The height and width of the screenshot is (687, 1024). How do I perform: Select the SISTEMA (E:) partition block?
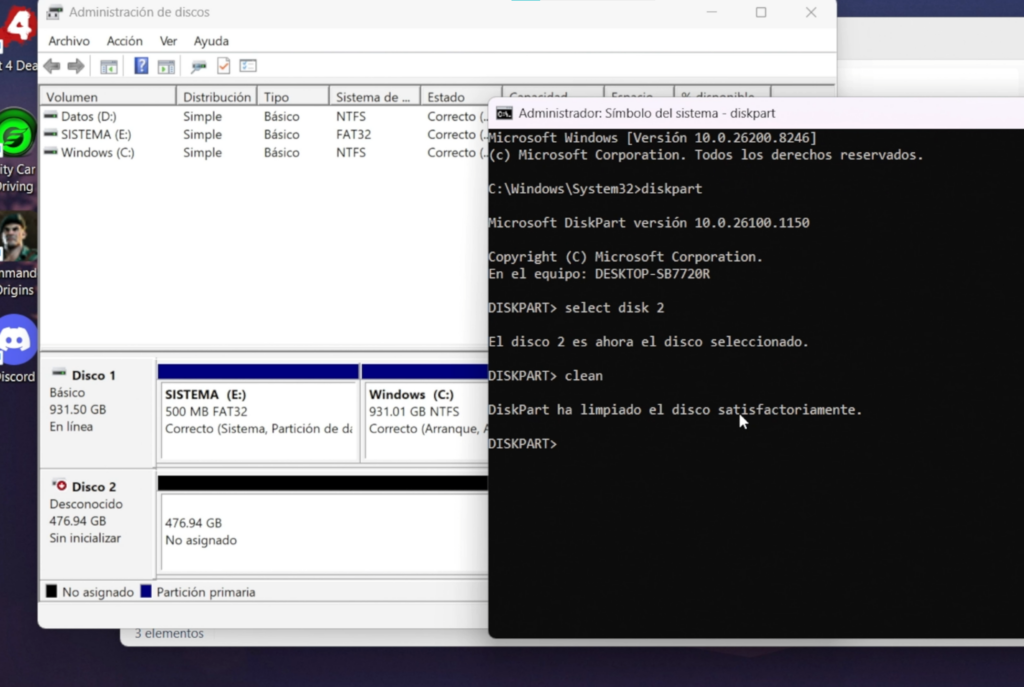coord(258,412)
